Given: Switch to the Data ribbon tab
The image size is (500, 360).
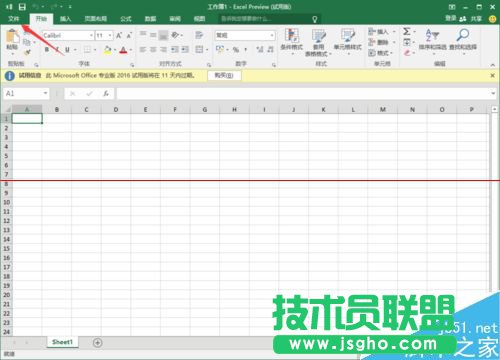Looking at the screenshot, I should [x=150, y=19].
